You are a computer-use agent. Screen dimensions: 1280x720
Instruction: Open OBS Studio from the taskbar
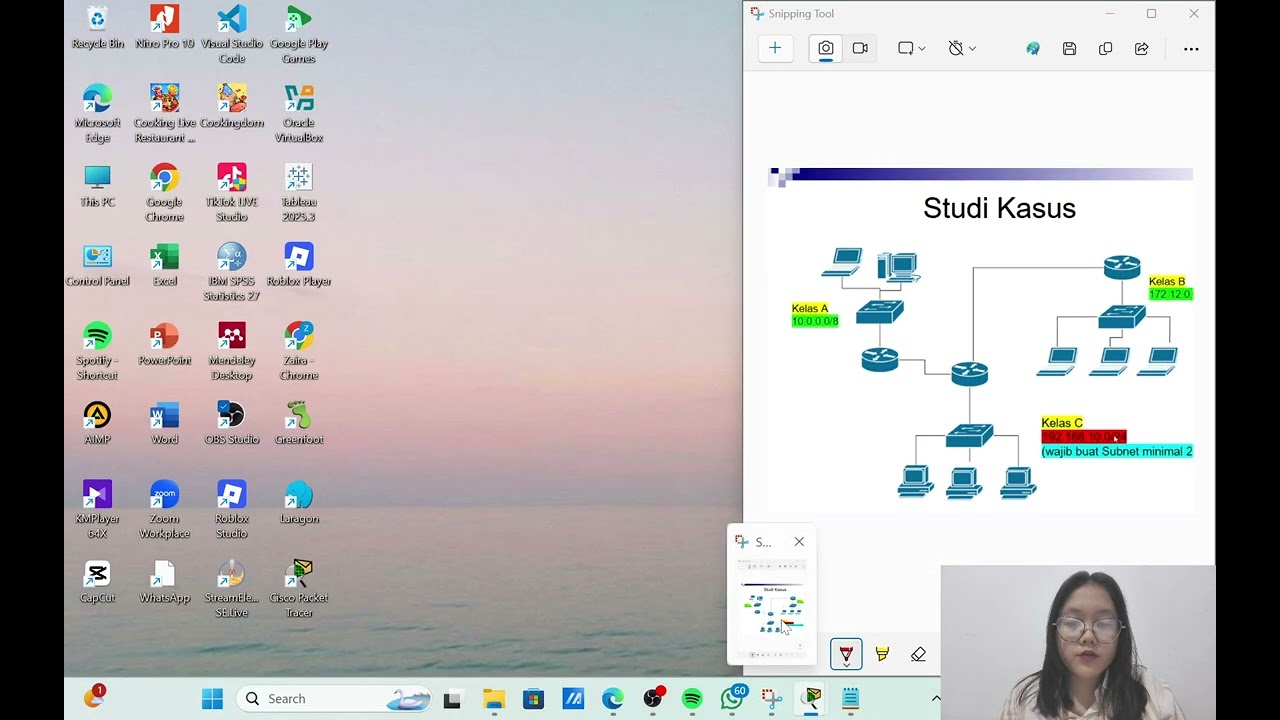[652, 698]
